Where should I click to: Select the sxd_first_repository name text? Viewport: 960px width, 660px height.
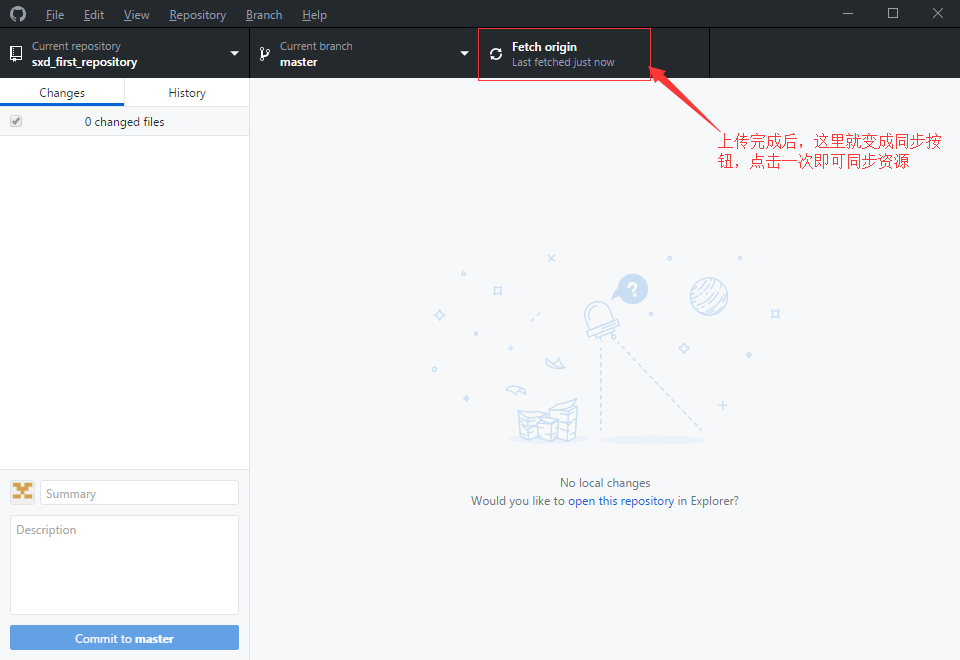tap(84, 62)
